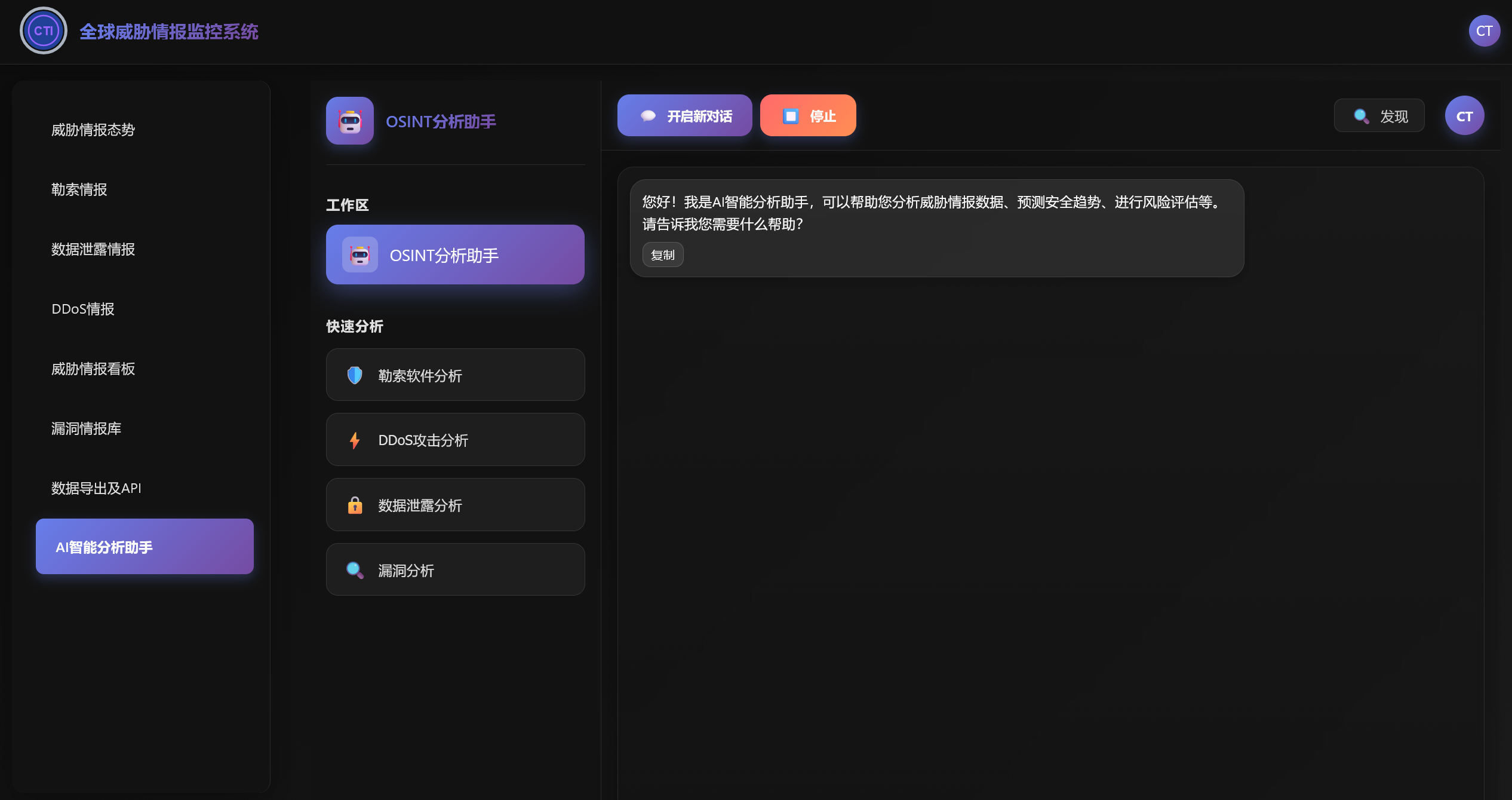Start a new conversation with 开启新对话
Viewport: 1512px width, 800px height.
click(x=684, y=115)
